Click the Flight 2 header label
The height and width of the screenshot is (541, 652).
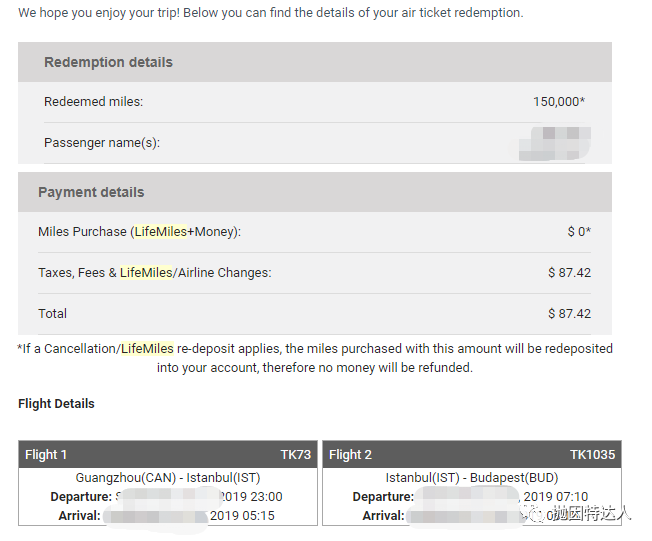click(350, 455)
